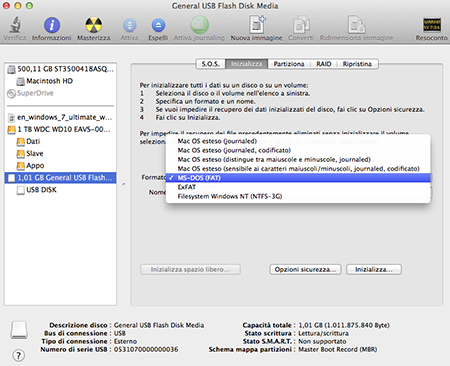Click the Inizializza... button
The height and width of the screenshot is (366, 450).
[x=374, y=269]
